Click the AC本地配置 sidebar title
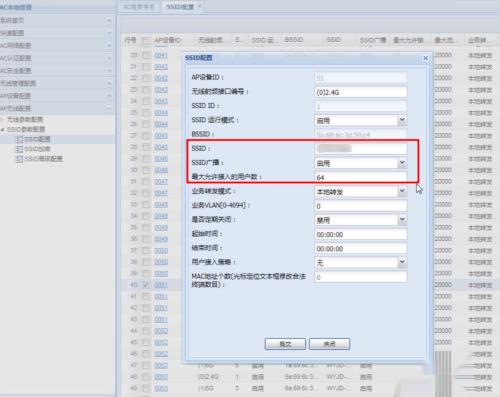500x397 pixels. [16, 7]
